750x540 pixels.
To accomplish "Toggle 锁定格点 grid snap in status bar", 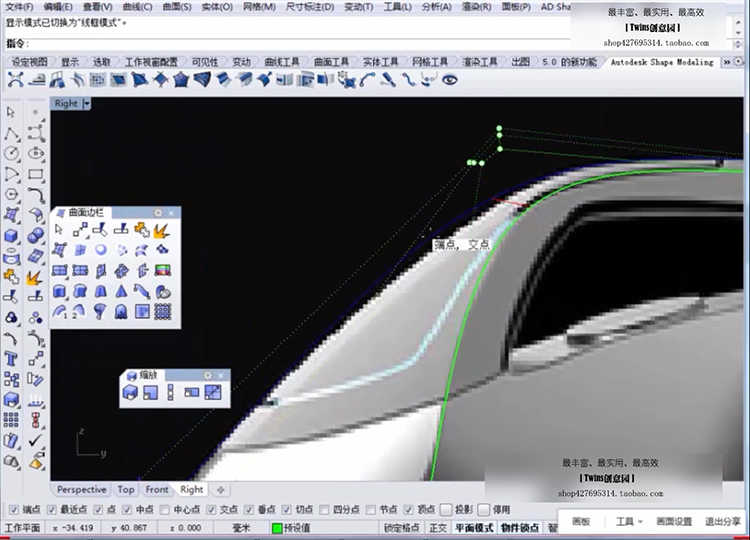I will tap(402, 528).
